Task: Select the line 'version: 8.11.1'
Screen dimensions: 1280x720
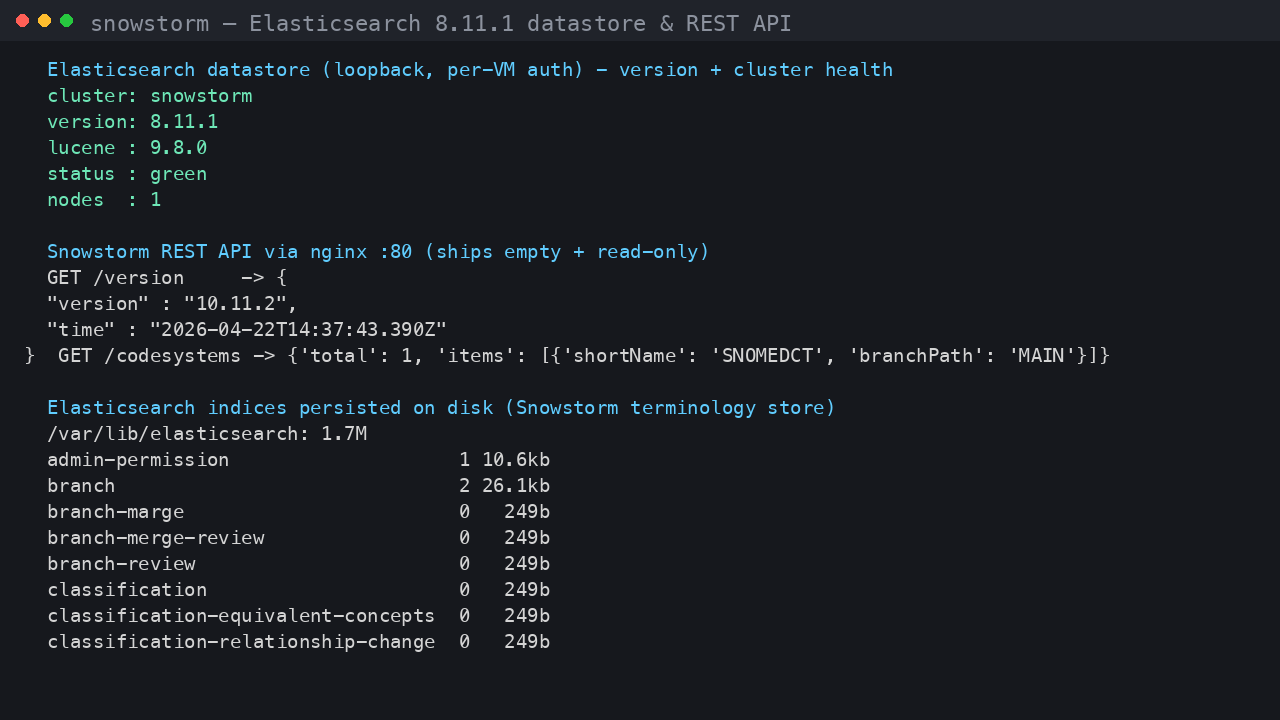Action: (133, 122)
